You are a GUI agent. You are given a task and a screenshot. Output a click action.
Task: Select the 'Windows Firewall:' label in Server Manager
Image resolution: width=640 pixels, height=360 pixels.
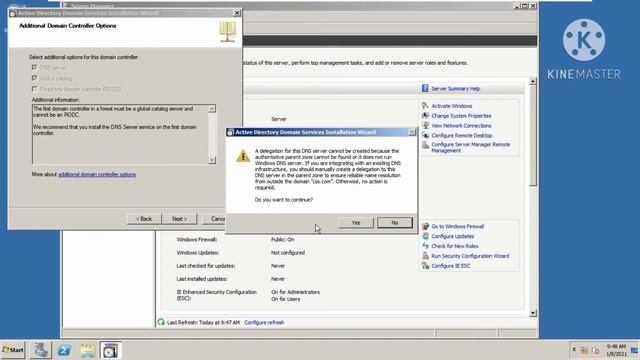click(197, 240)
